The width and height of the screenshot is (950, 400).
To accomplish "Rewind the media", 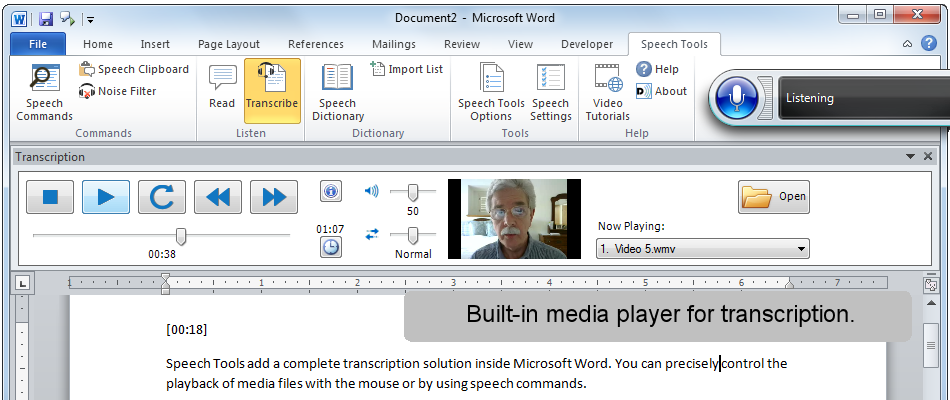I will (218, 197).
